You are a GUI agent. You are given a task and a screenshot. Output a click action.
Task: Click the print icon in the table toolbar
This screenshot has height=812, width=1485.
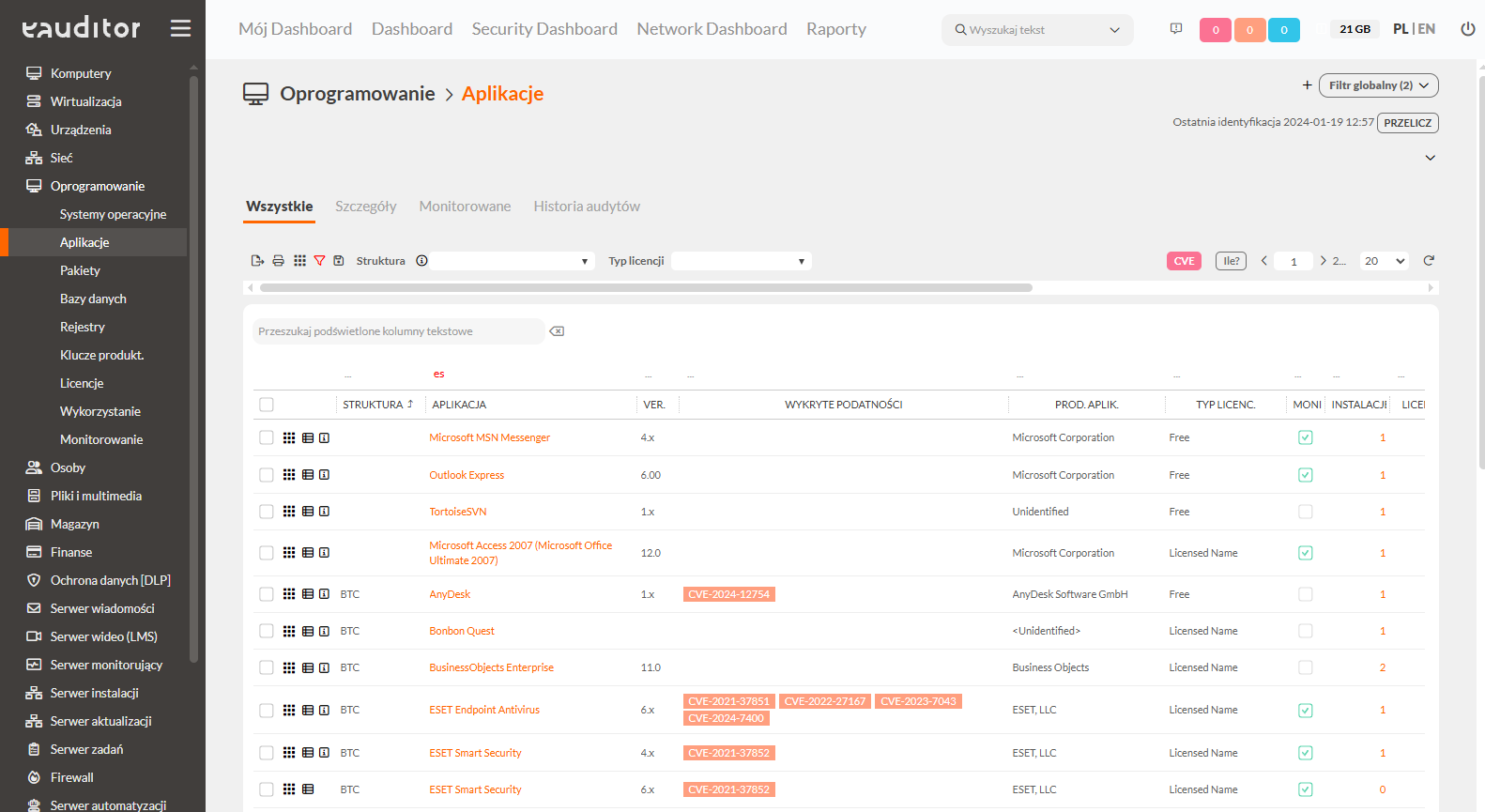[x=278, y=261]
